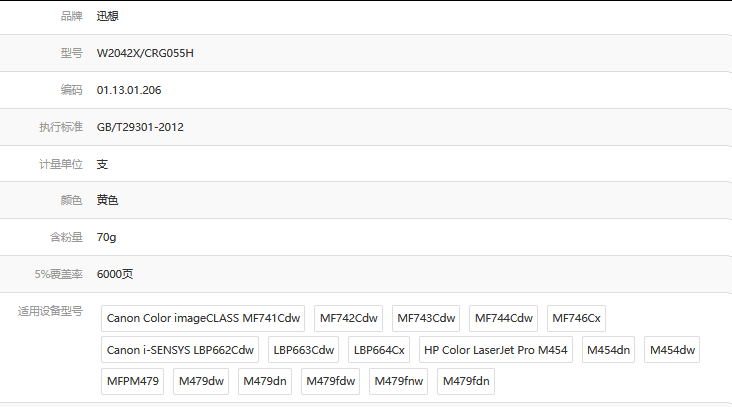Click the MFPM479 device tag
Image resolution: width=732 pixels, height=407 pixels.
pos(133,381)
